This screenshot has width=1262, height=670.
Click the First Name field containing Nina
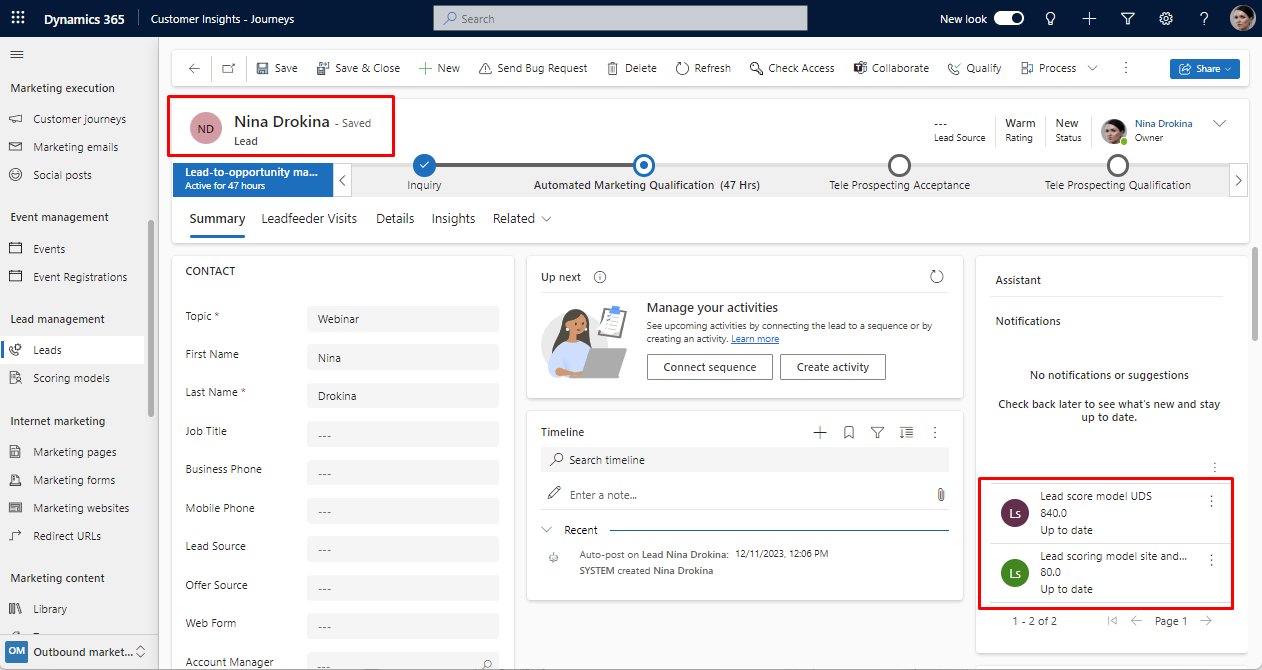pyautogui.click(x=402, y=358)
